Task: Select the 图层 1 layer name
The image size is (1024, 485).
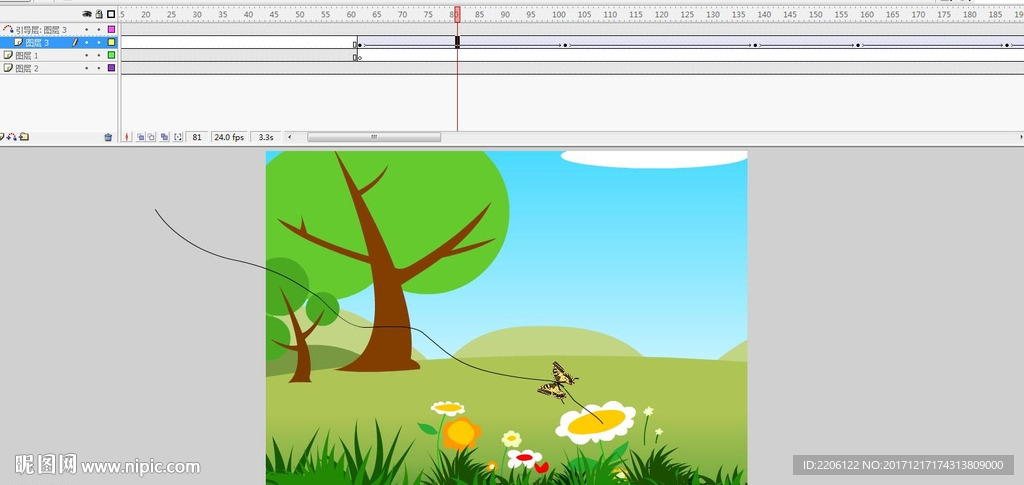Action: [x=27, y=55]
